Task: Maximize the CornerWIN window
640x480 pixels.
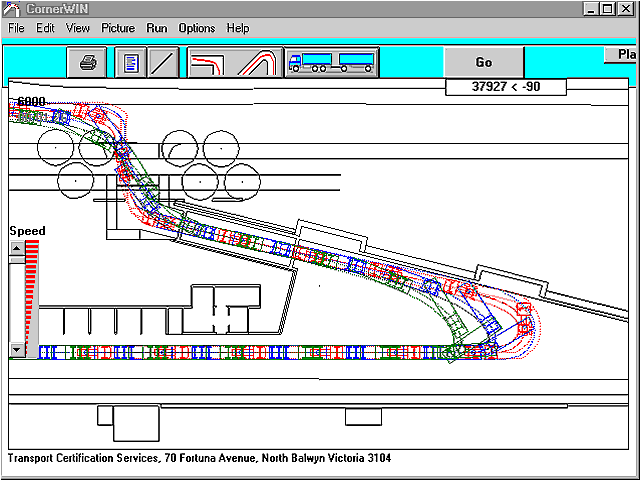Action: [607, 9]
